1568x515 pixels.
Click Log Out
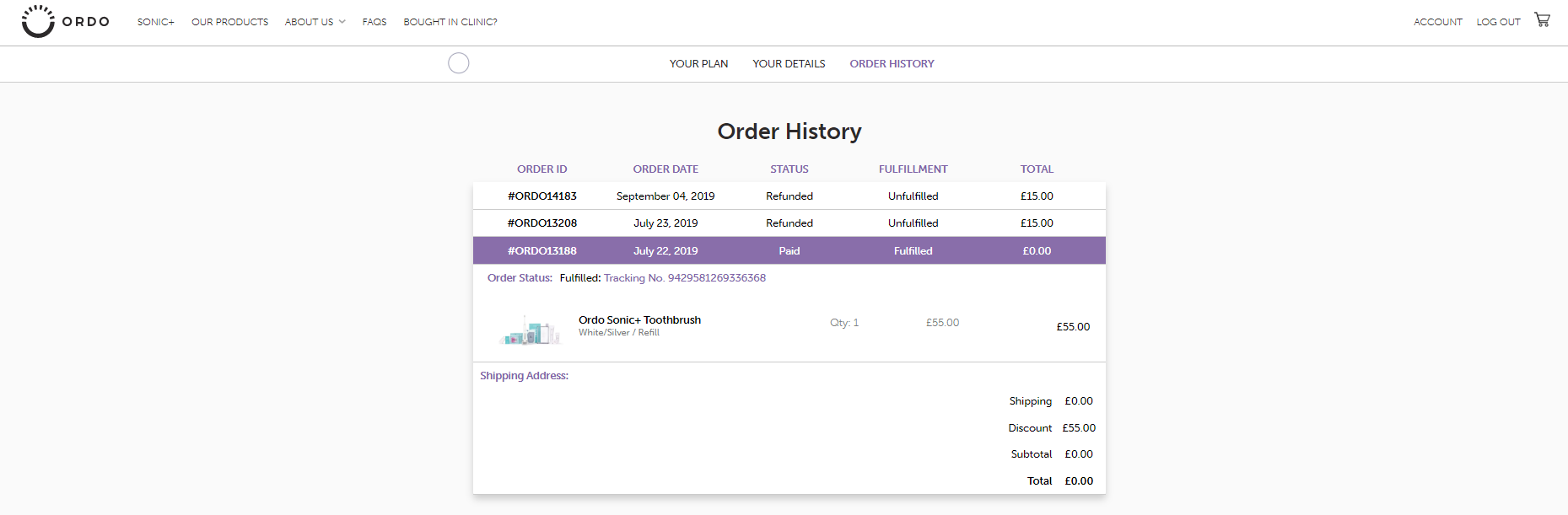pyautogui.click(x=1498, y=22)
